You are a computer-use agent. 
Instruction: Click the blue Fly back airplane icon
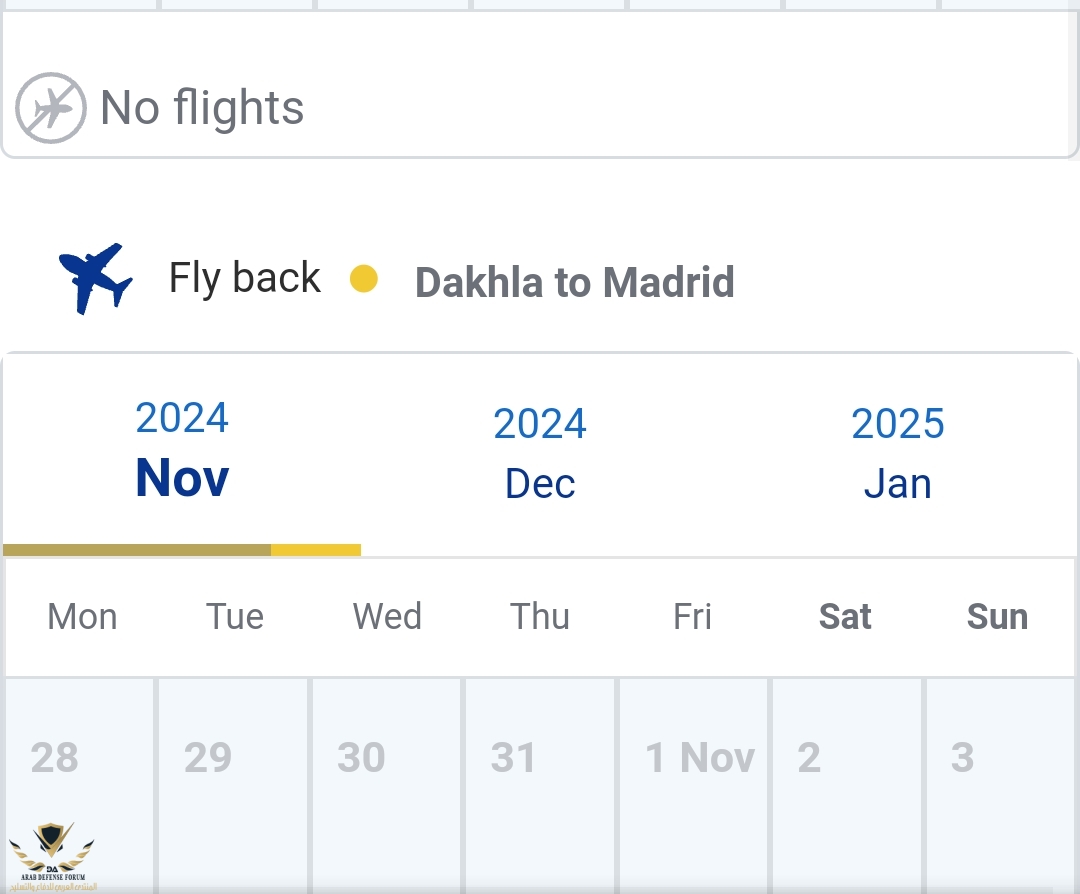click(95, 277)
